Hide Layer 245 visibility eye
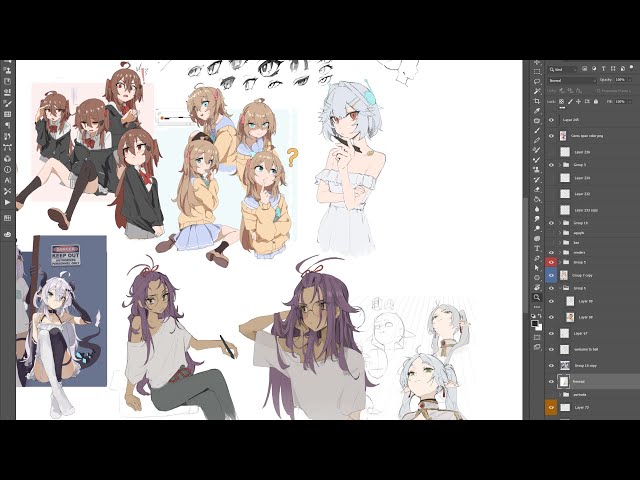640x480 pixels. coord(551,120)
